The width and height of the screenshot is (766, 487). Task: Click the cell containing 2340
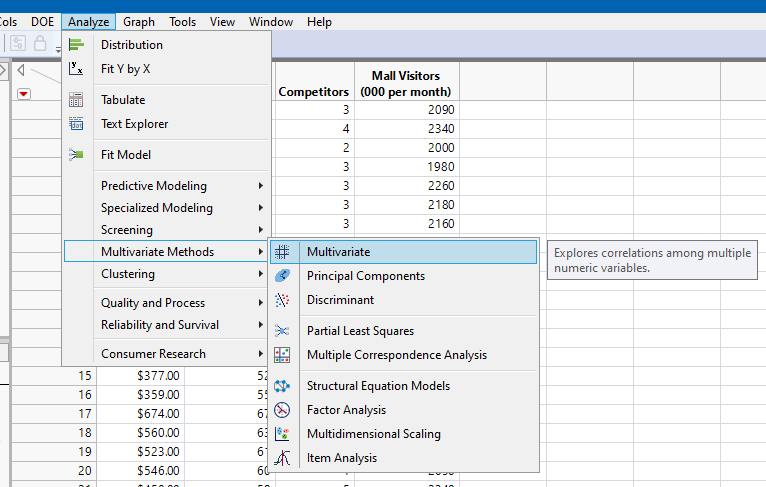tap(406, 129)
